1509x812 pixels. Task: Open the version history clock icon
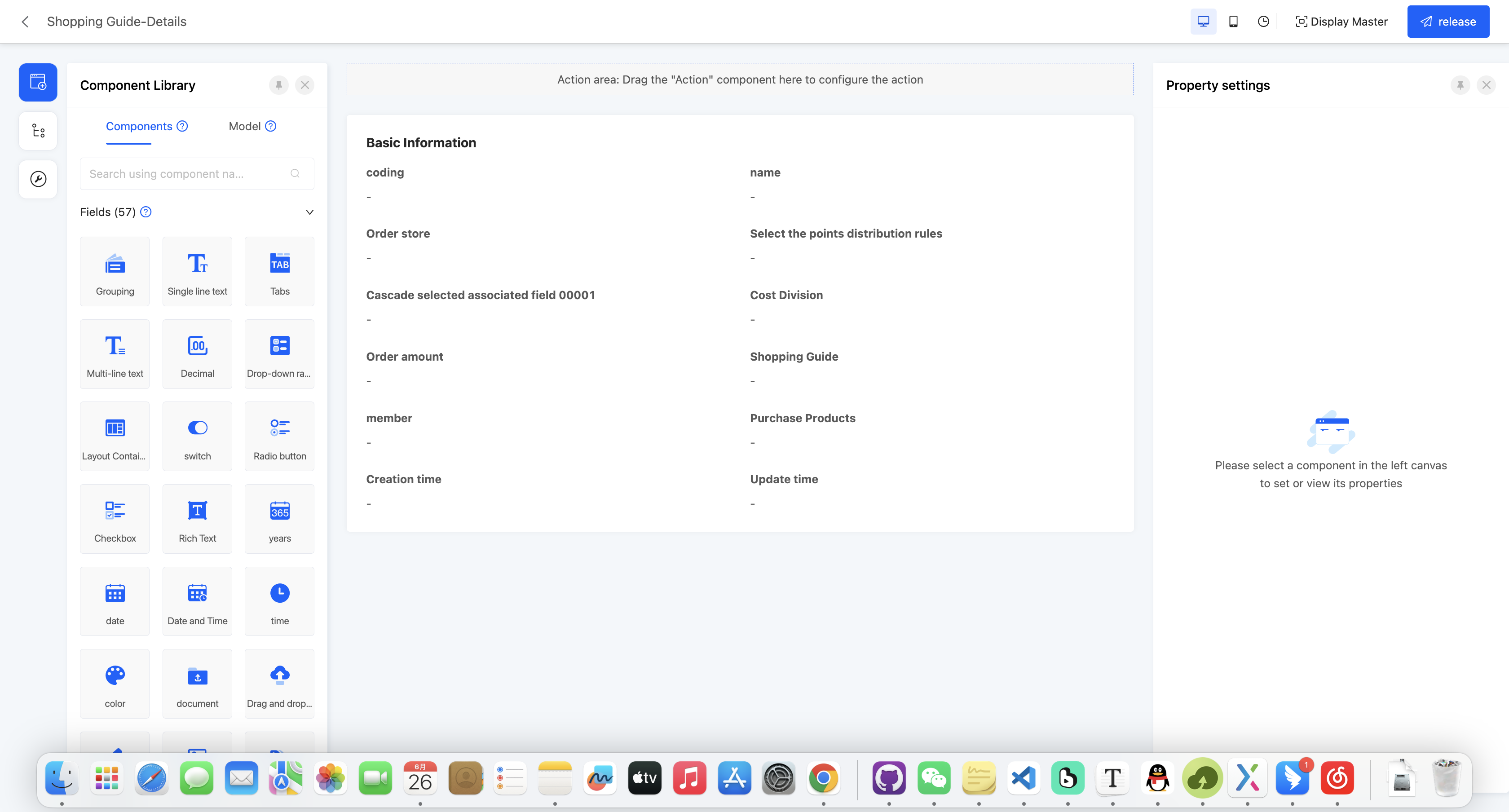(x=1263, y=21)
